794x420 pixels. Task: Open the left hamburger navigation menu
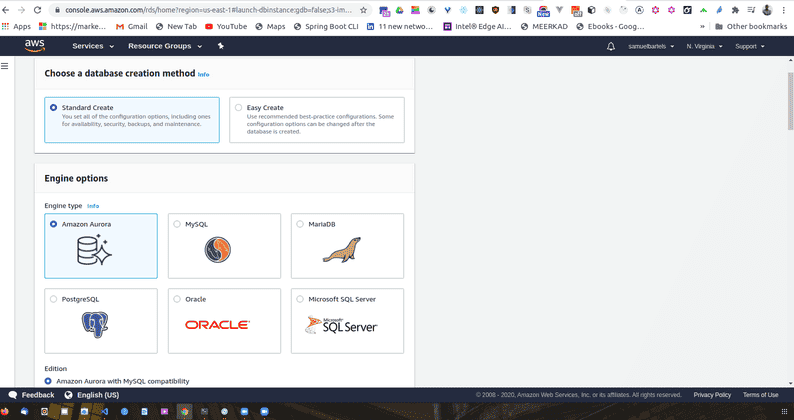[5, 66]
